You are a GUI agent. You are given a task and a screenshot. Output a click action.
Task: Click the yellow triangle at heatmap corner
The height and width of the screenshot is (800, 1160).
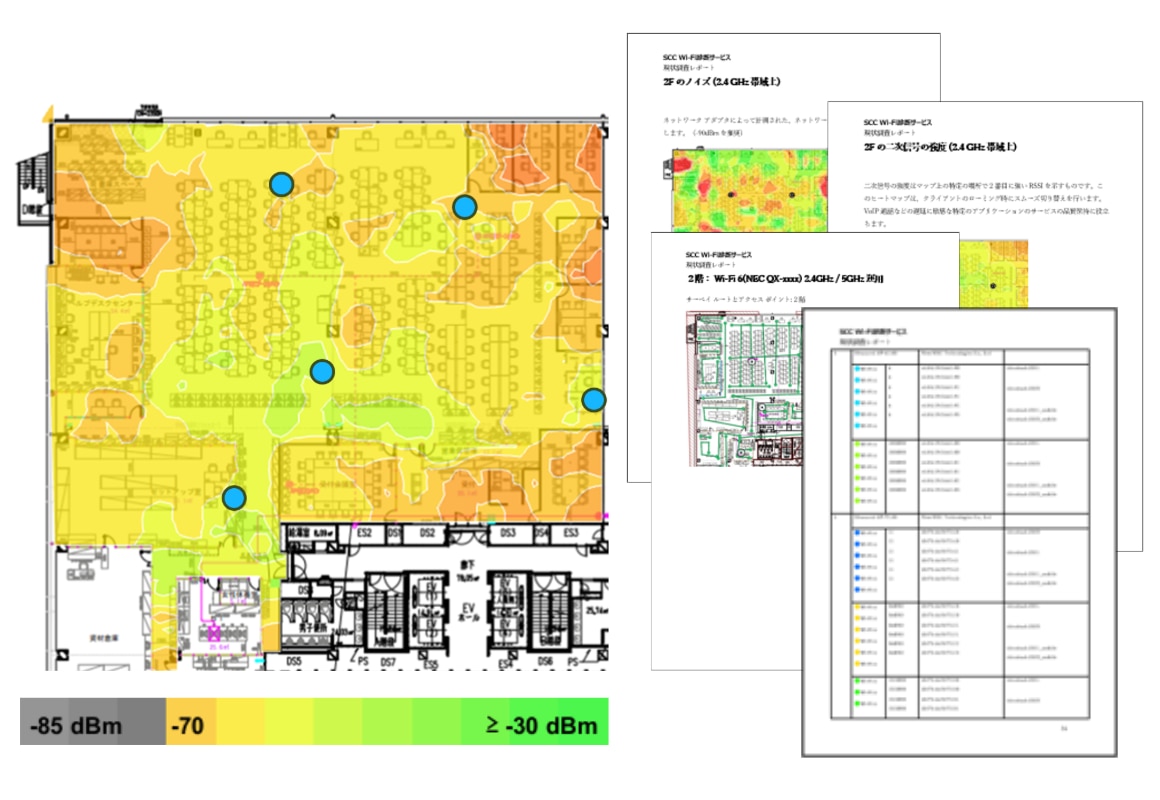47,115
